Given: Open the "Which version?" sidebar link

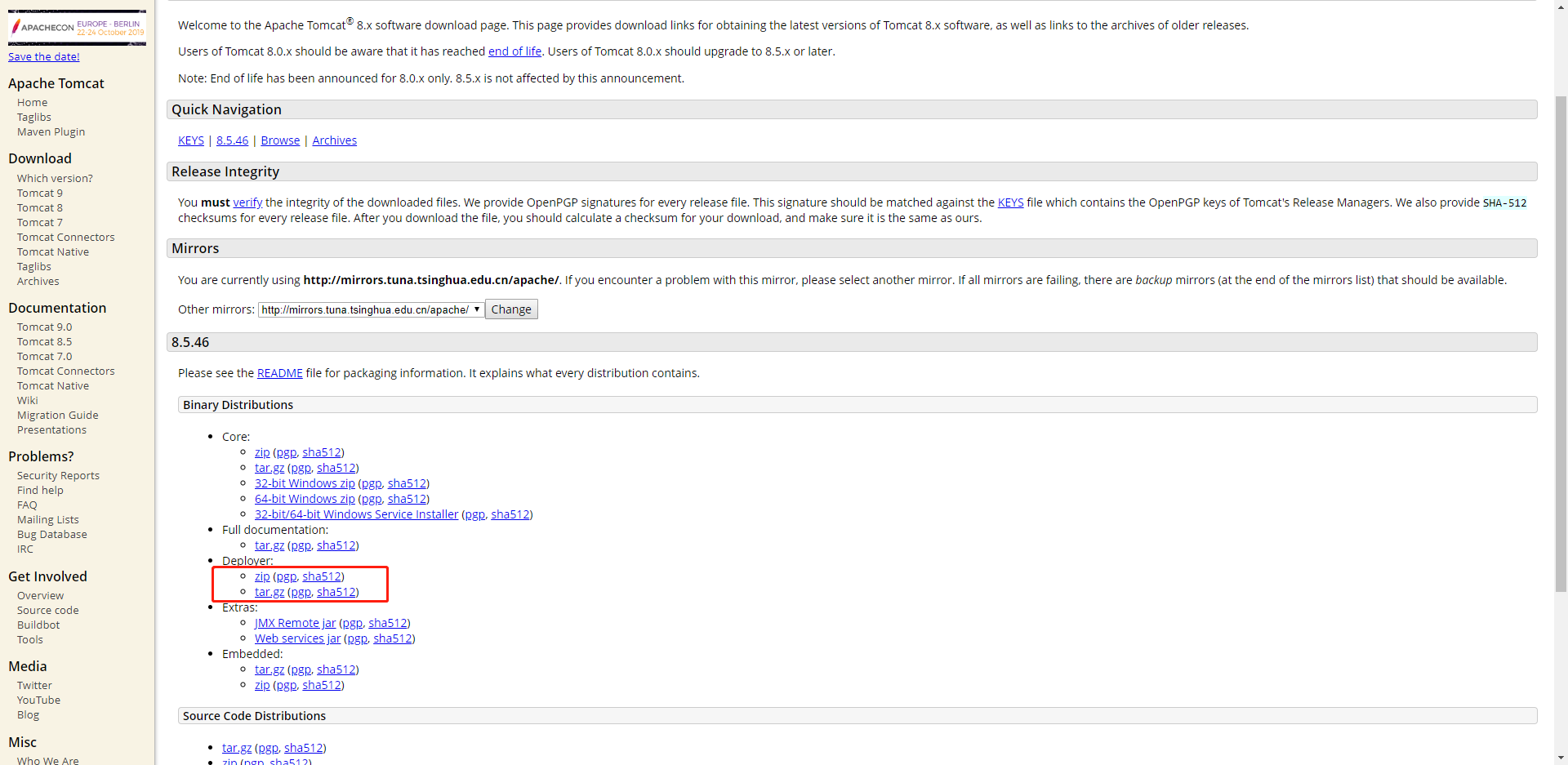Looking at the screenshot, I should pyautogui.click(x=55, y=178).
